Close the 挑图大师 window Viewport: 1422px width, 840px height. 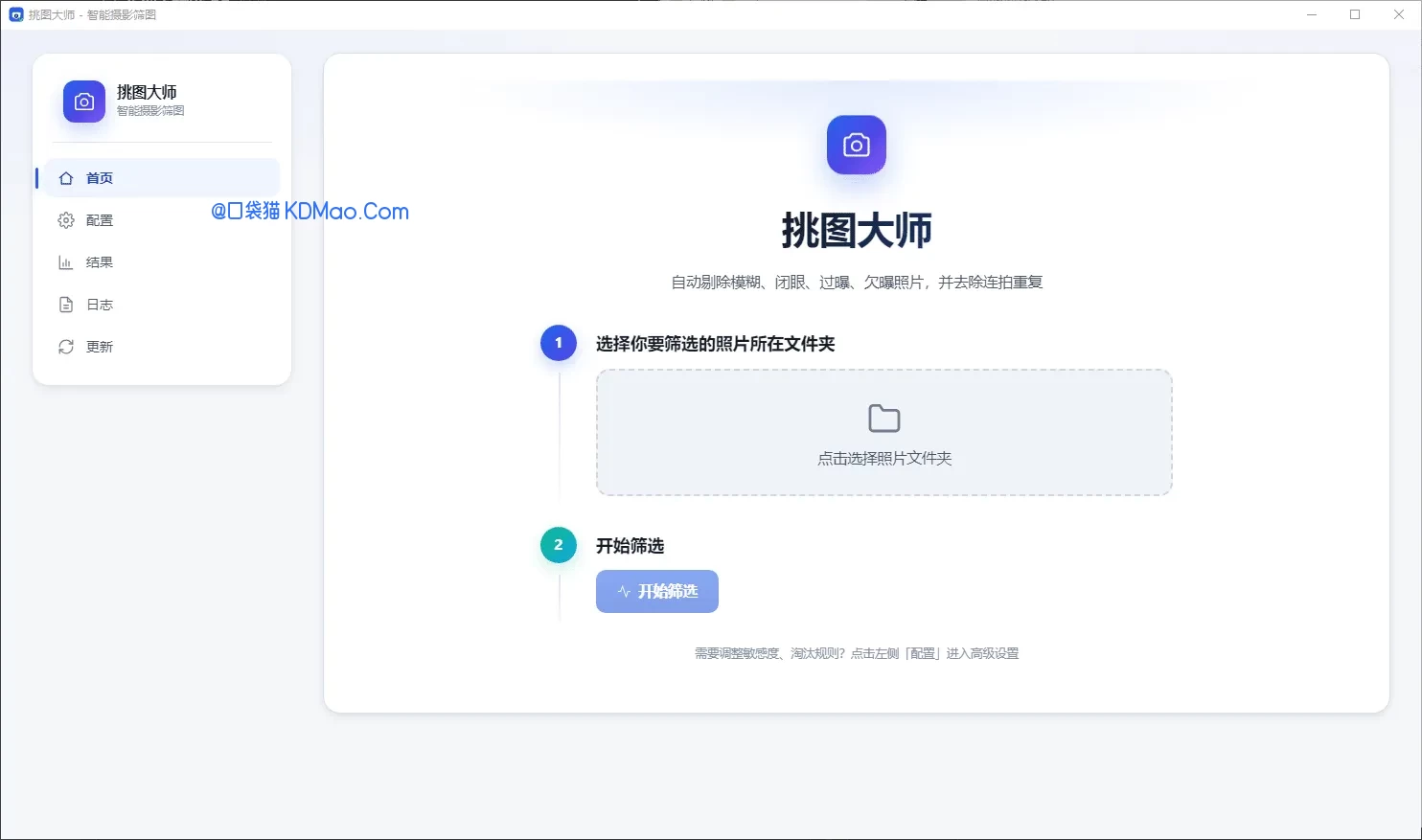[x=1398, y=14]
